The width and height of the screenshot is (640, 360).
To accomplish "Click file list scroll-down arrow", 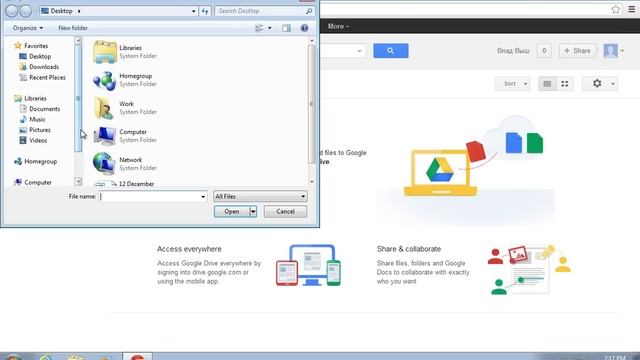I will point(312,181).
